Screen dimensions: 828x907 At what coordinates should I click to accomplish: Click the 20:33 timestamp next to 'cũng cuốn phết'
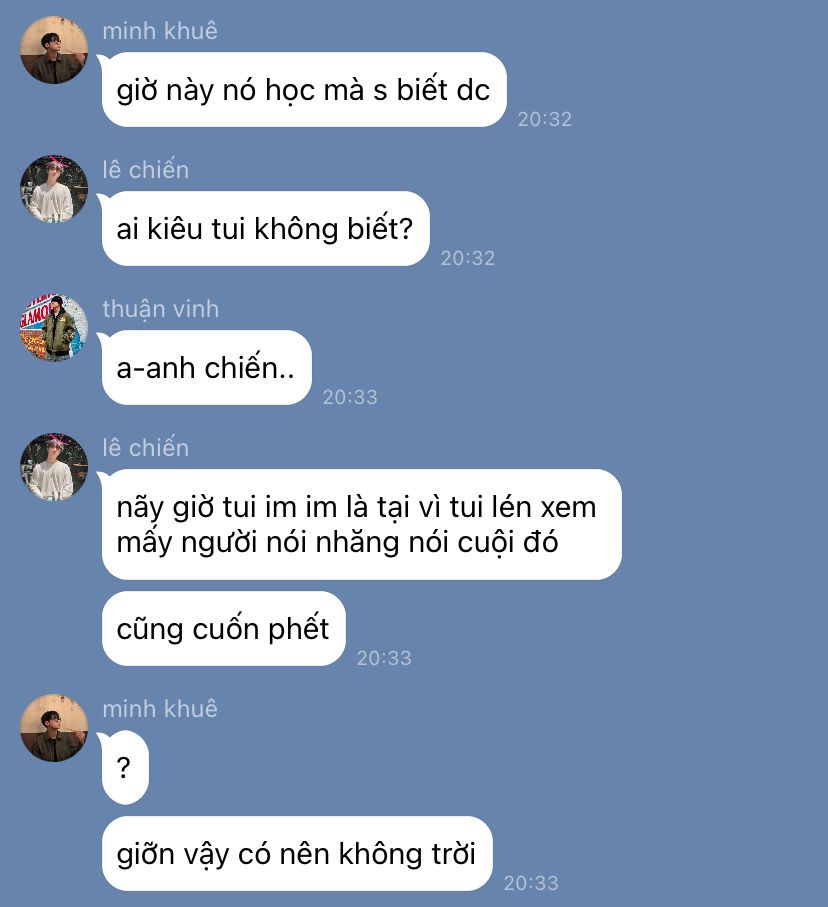(x=384, y=658)
